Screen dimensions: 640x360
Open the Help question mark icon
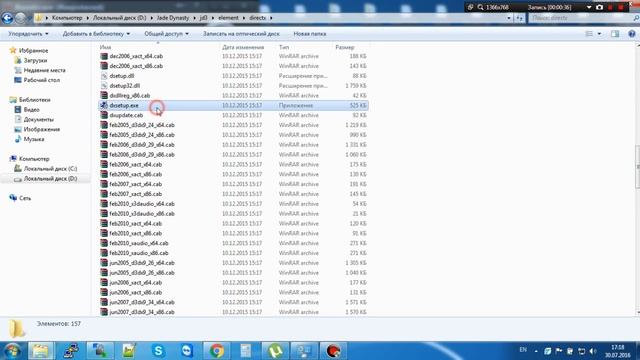pos(632,34)
